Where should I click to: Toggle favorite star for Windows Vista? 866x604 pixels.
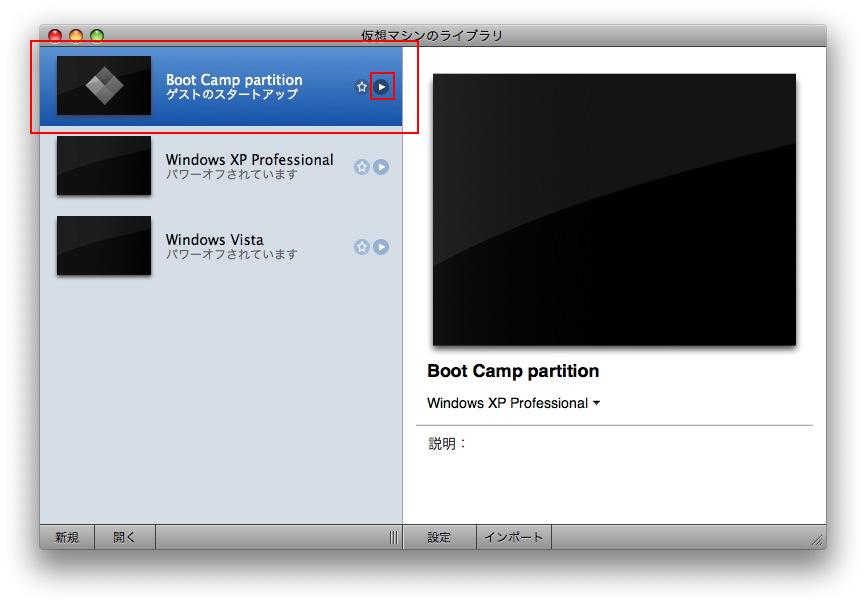point(362,247)
